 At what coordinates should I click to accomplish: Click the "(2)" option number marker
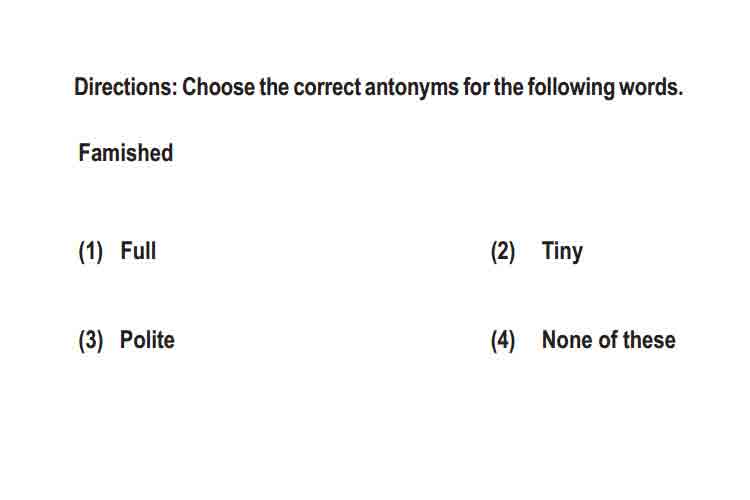(x=503, y=252)
